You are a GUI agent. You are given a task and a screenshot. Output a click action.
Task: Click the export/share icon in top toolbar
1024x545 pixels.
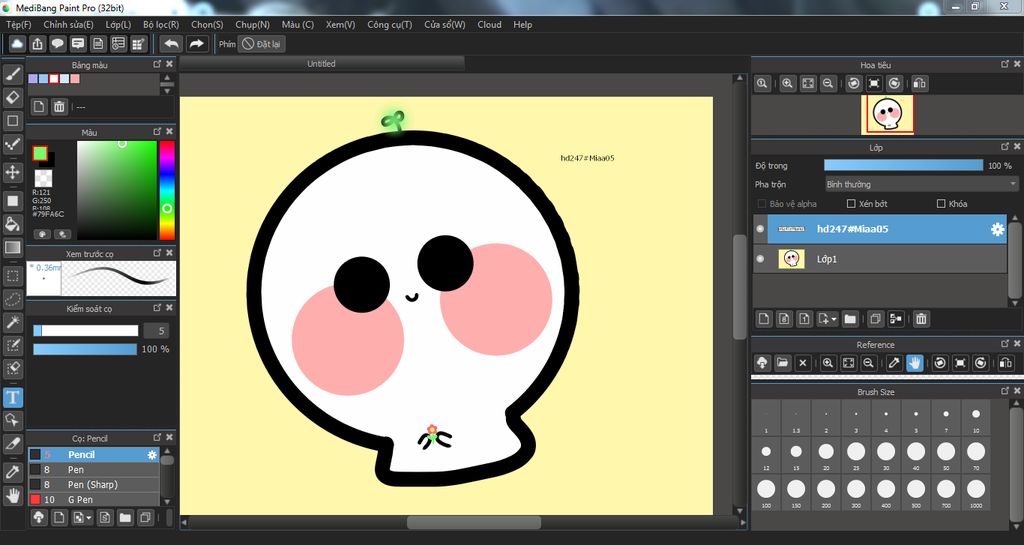tap(37, 44)
